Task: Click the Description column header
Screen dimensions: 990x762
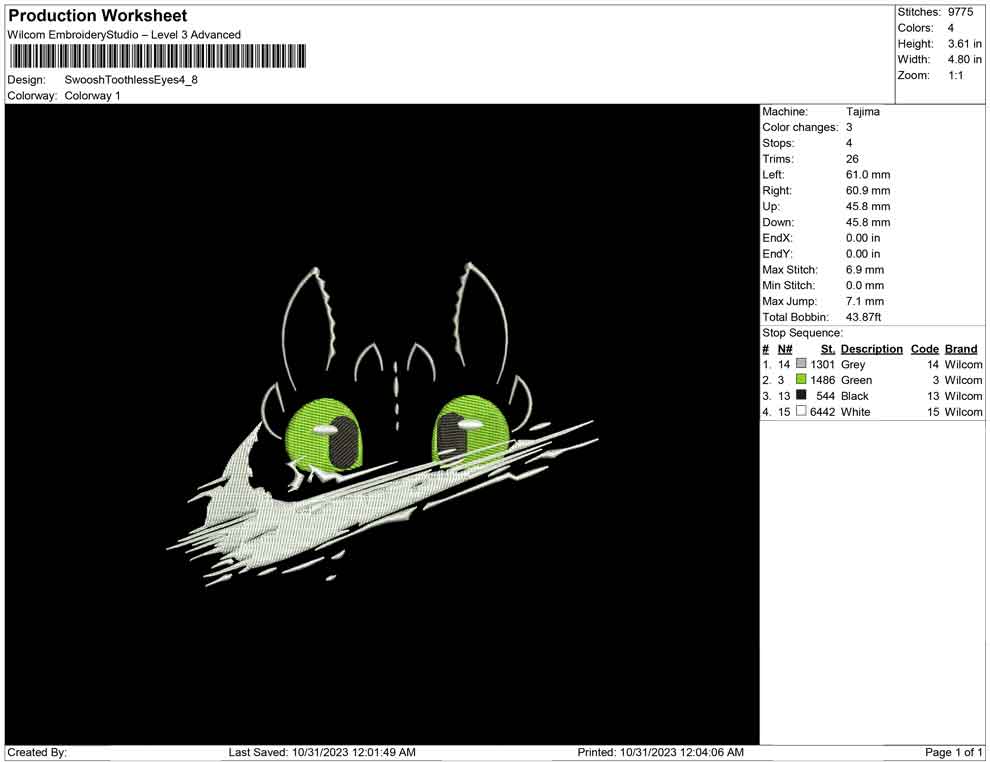Action: [871, 349]
